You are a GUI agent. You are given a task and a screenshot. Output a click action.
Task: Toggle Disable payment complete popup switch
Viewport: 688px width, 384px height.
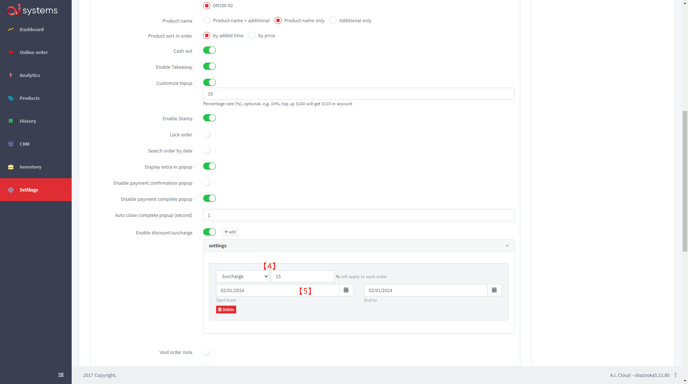point(209,198)
